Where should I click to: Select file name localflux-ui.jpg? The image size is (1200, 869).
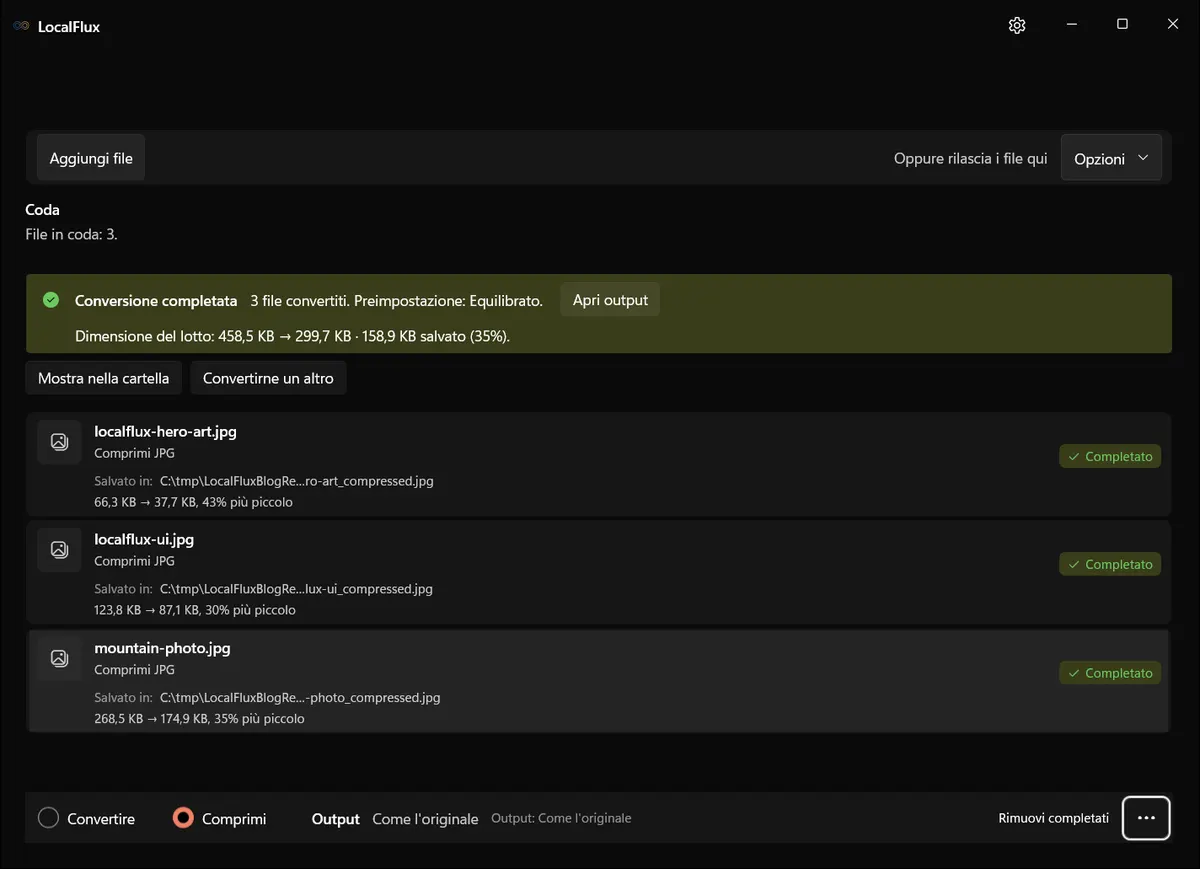click(144, 539)
